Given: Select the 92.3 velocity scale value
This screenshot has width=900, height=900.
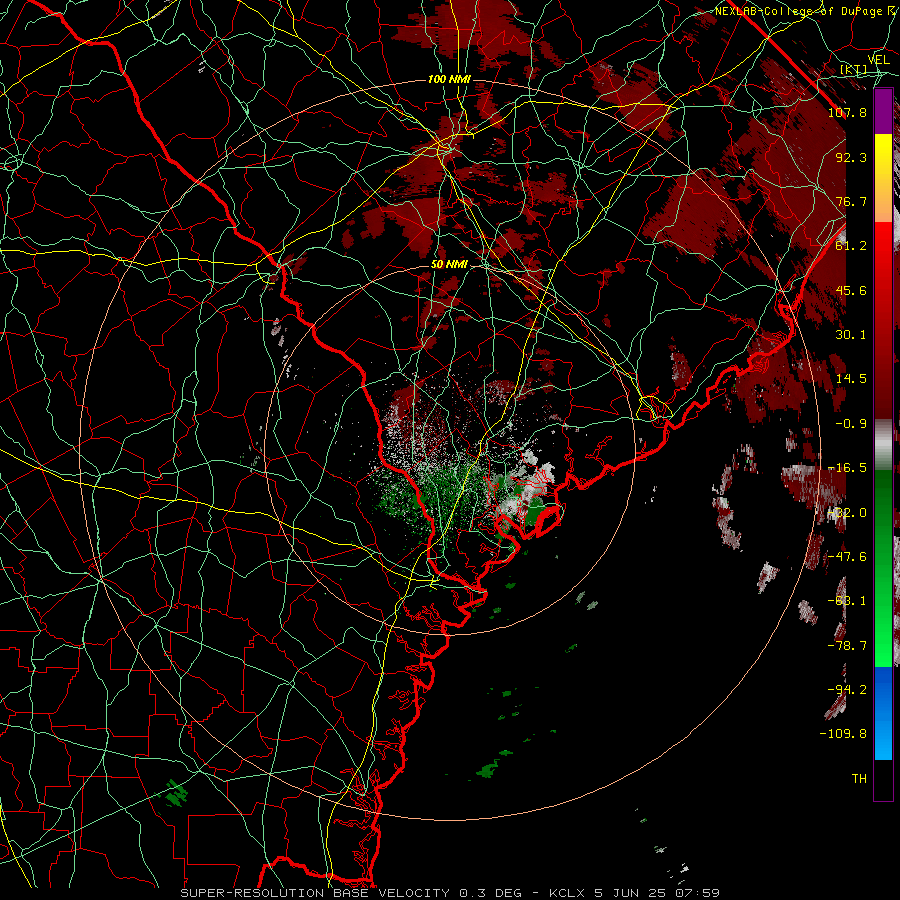Looking at the screenshot, I should click(x=851, y=157).
